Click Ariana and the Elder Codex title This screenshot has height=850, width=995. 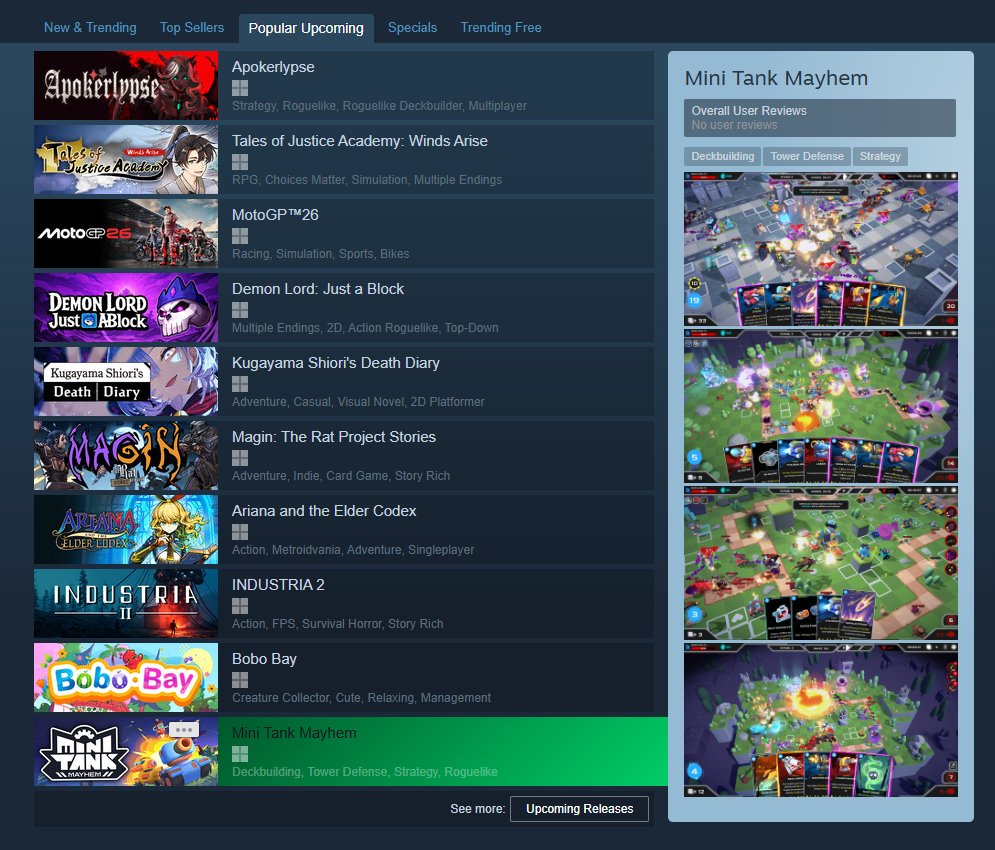point(324,510)
